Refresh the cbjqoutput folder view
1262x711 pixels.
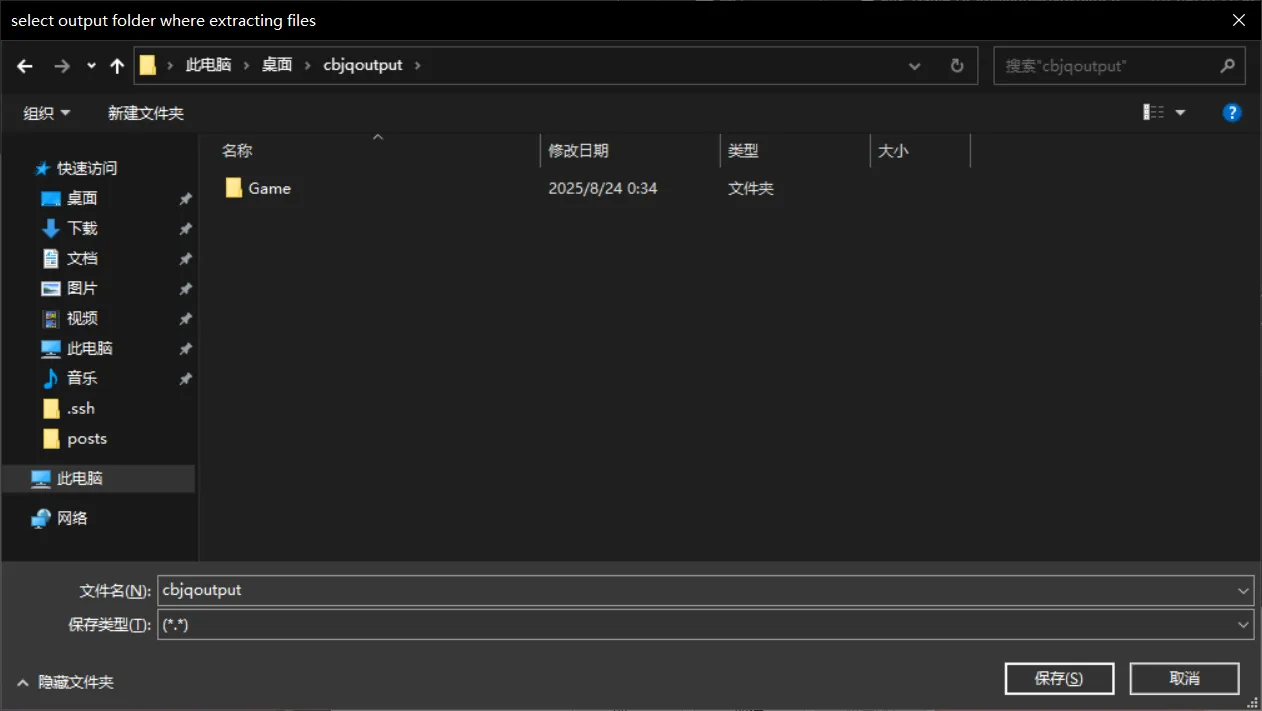[956, 66]
